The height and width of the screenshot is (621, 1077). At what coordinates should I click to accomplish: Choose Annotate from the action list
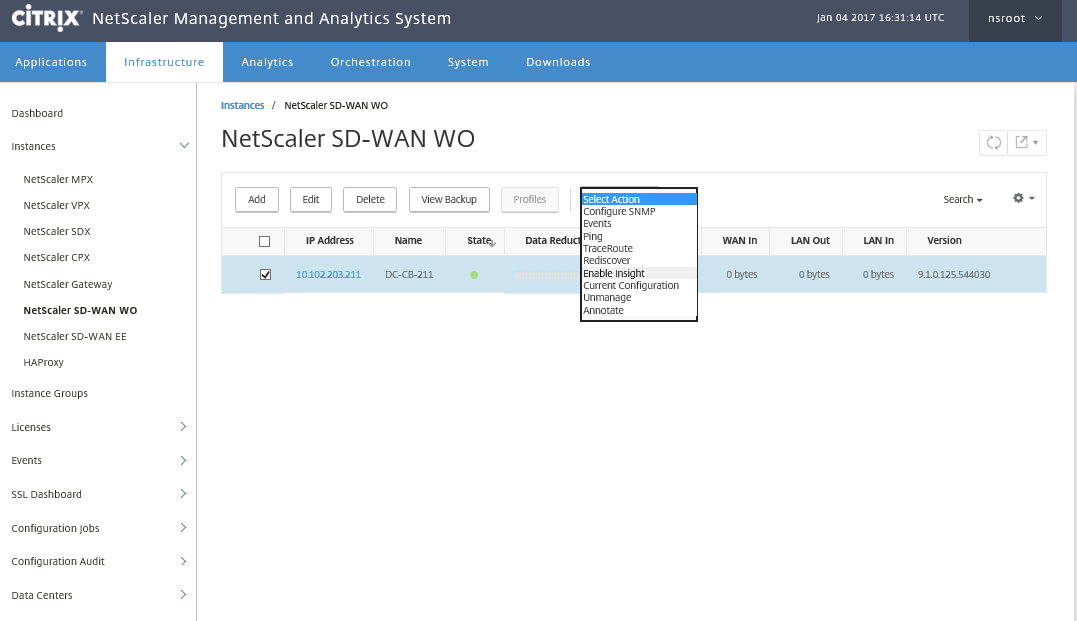pos(639,310)
